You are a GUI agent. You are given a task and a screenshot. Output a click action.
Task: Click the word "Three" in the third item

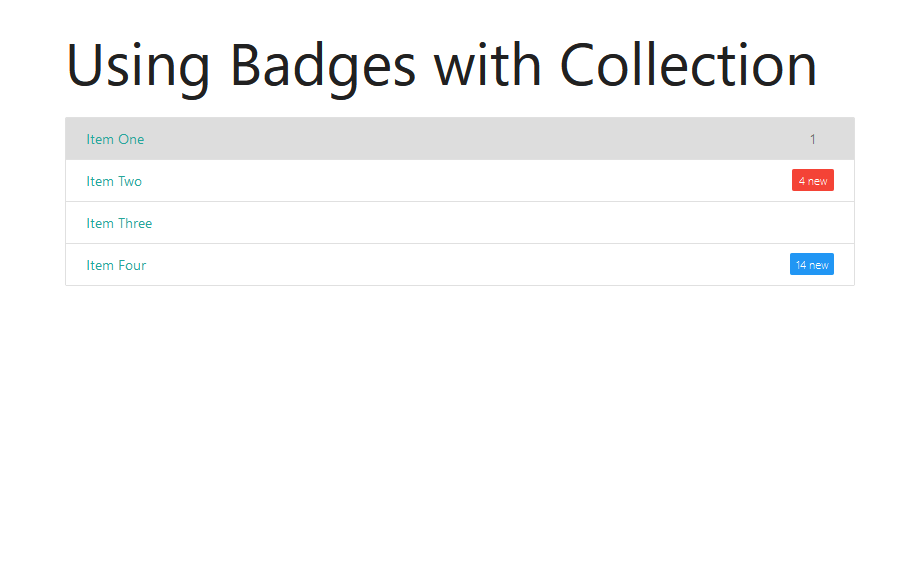(x=135, y=223)
